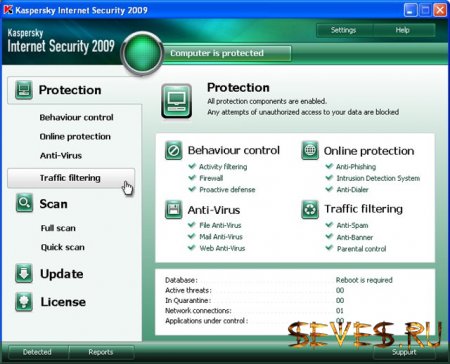Select Anti-Virus in sidebar

(x=61, y=155)
